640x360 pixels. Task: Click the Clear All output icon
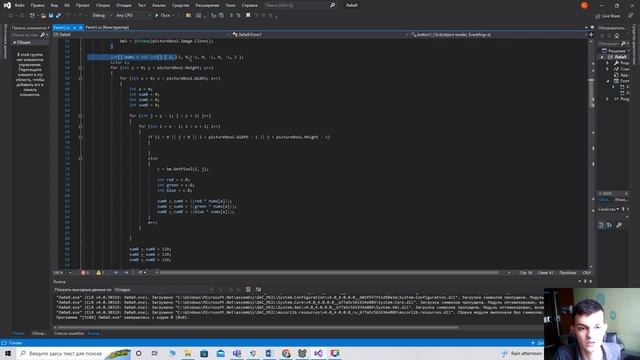pyautogui.click(x=248, y=290)
